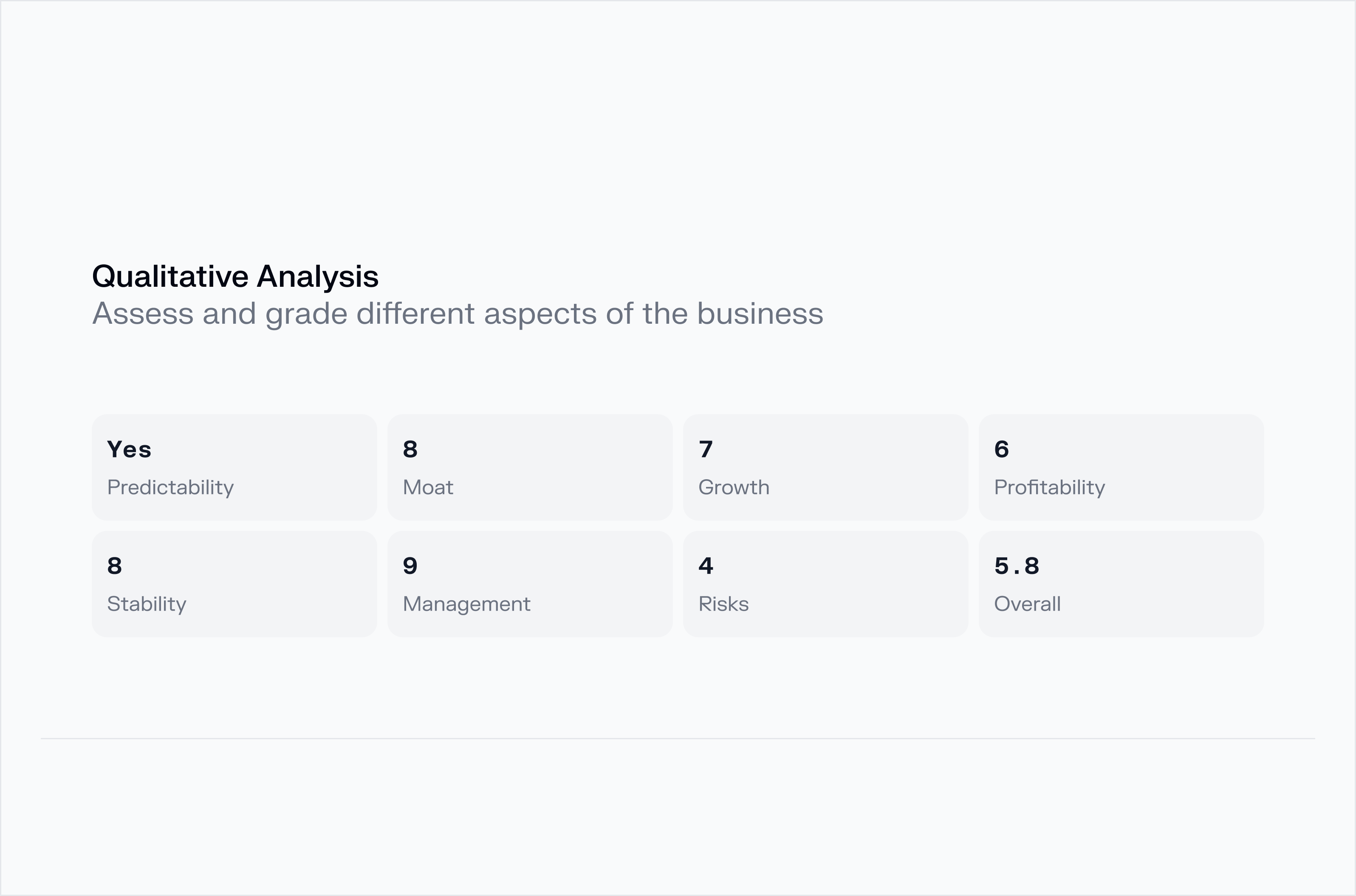The image size is (1356, 896).
Task: Click the number 6 above Profitability
Action: pos(1001,450)
